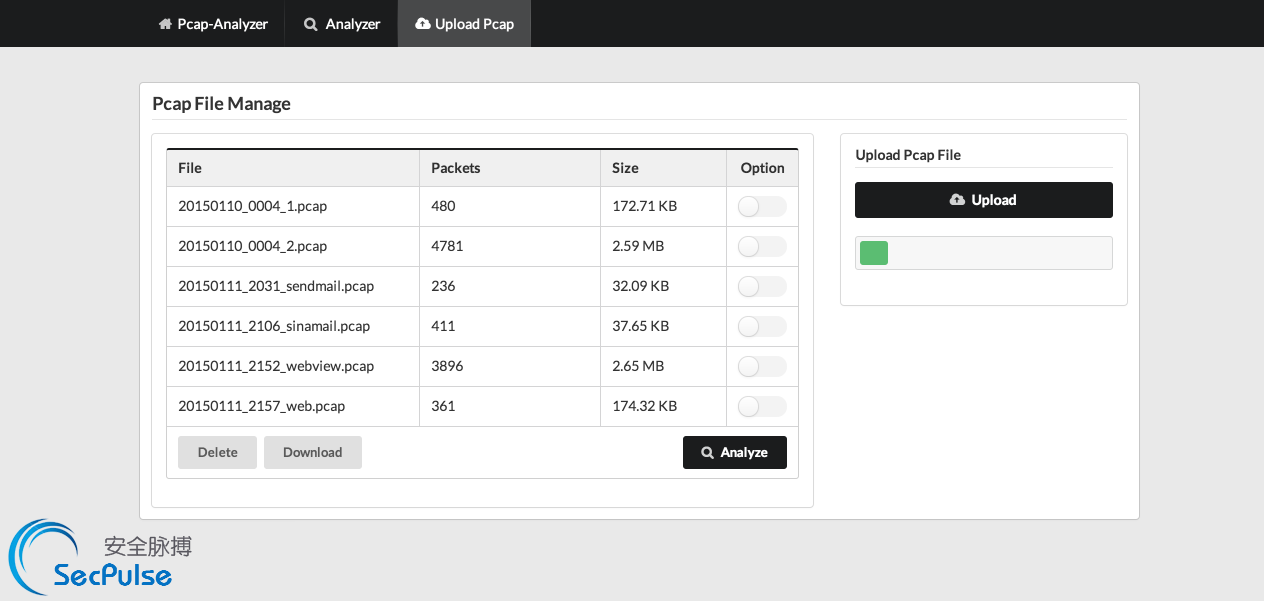Click packet count 236
The image size is (1264, 601).
click(x=443, y=286)
